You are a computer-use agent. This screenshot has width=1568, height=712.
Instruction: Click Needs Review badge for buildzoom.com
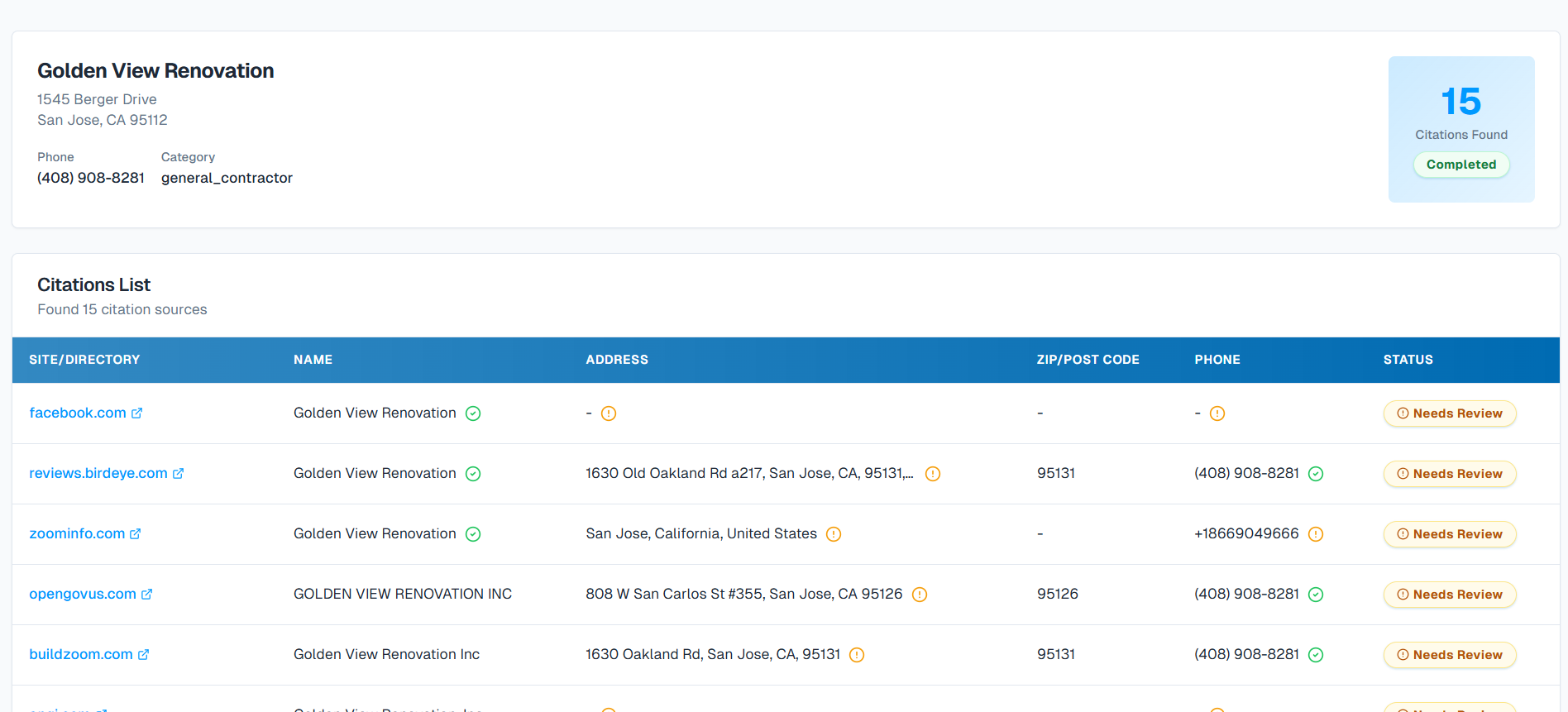point(1450,655)
